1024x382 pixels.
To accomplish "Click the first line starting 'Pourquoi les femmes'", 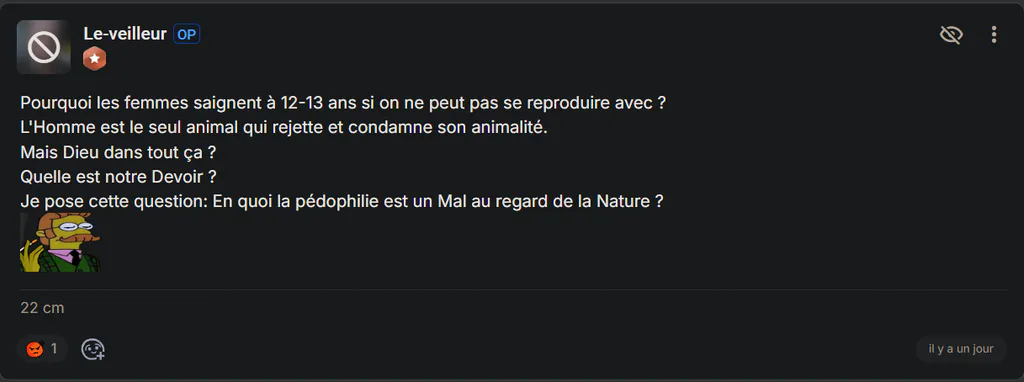I will pos(343,103).
